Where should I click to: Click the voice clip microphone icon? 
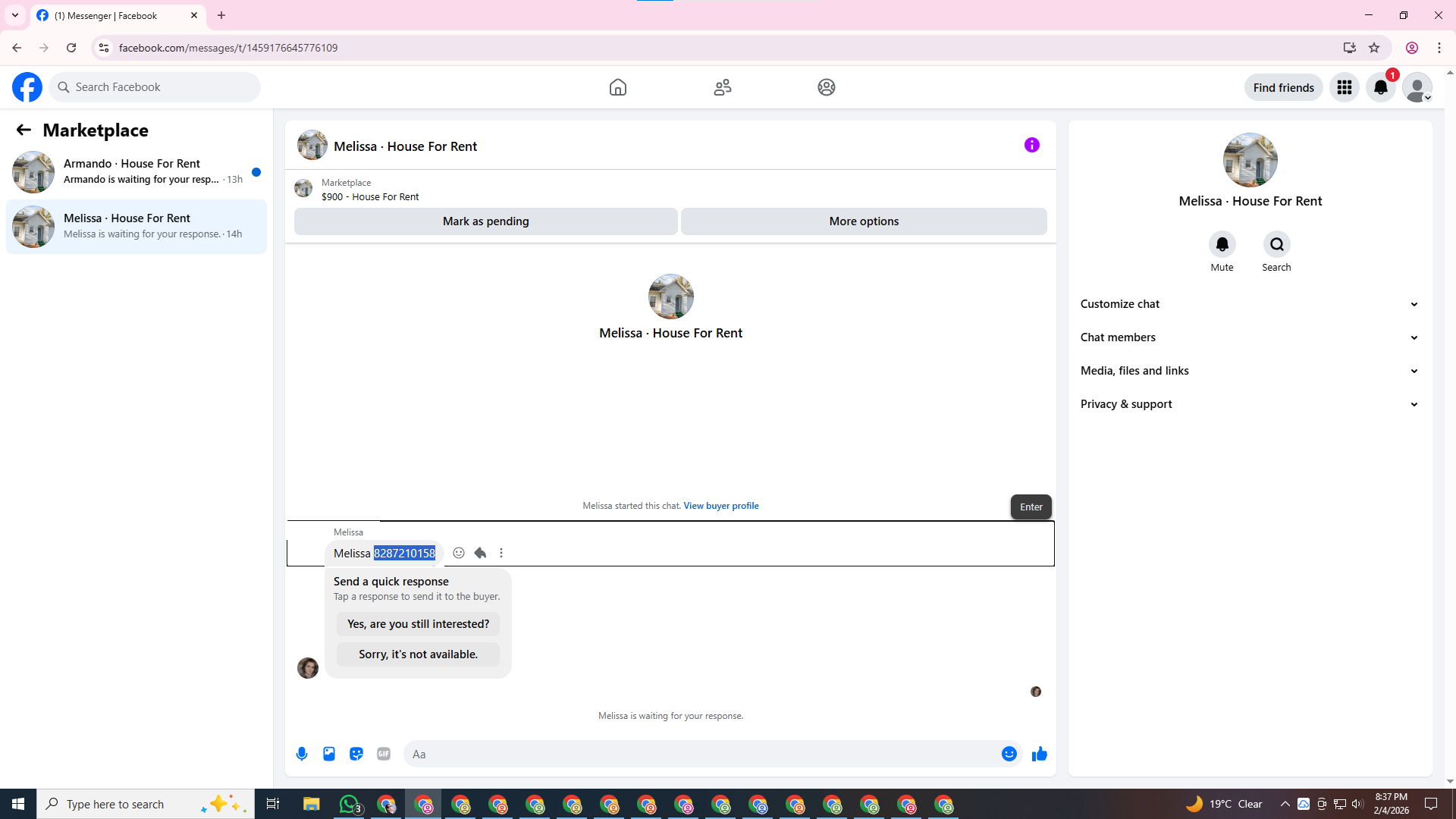302,754
